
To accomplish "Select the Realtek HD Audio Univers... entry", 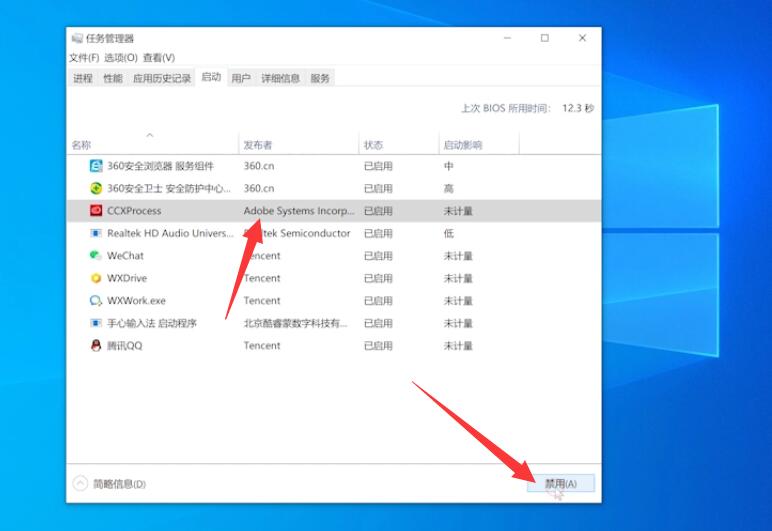I will tap(170, 233).
